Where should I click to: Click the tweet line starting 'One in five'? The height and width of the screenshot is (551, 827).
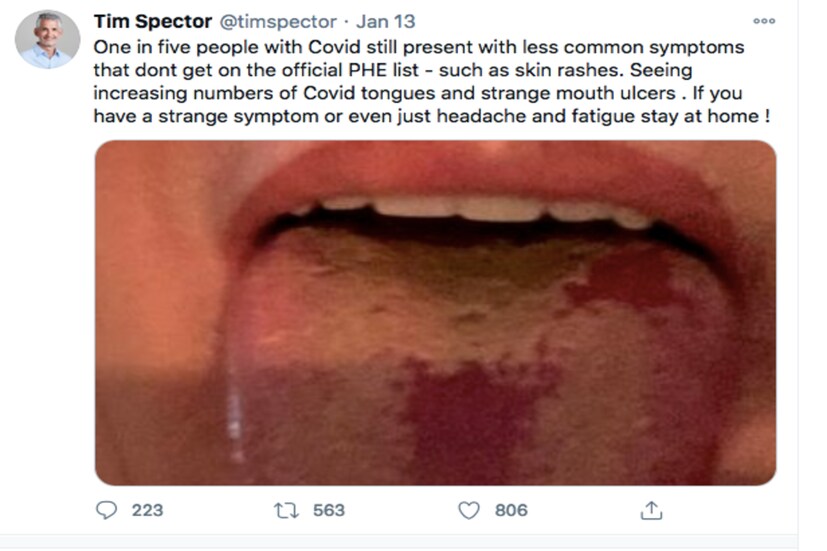(x=418, y=47)
